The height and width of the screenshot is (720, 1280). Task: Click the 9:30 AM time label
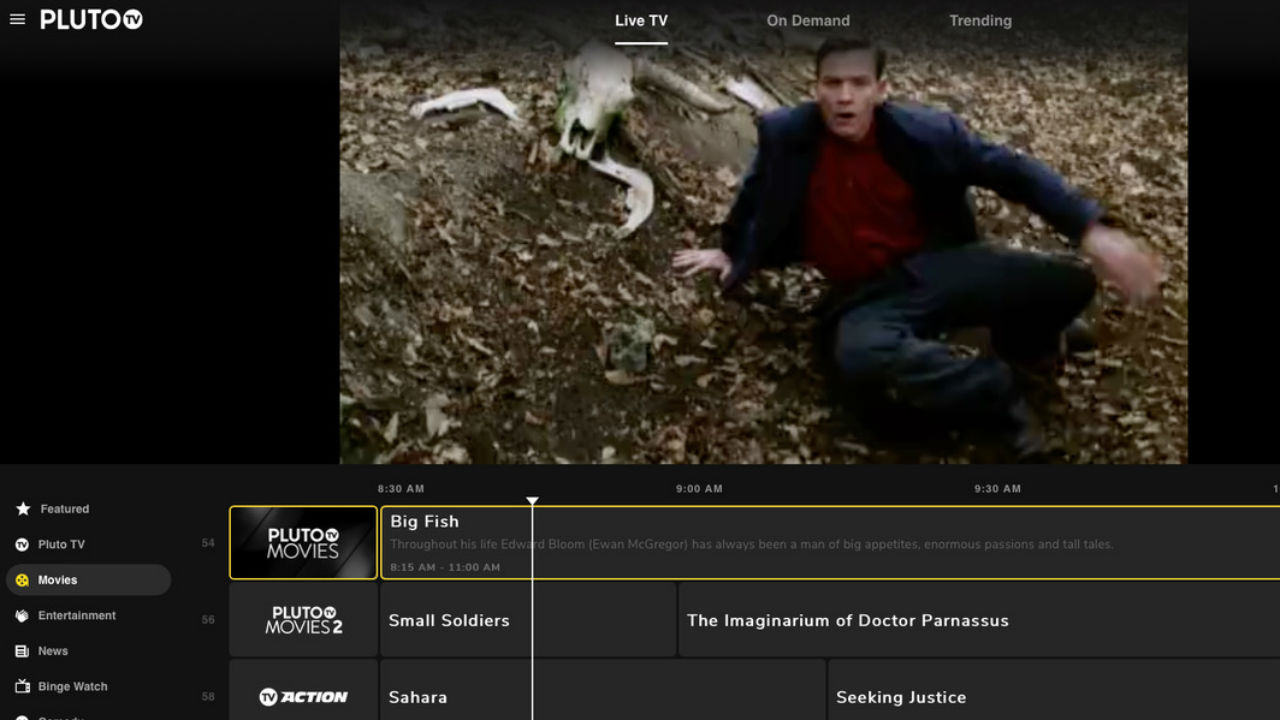(x=998, y=489)
